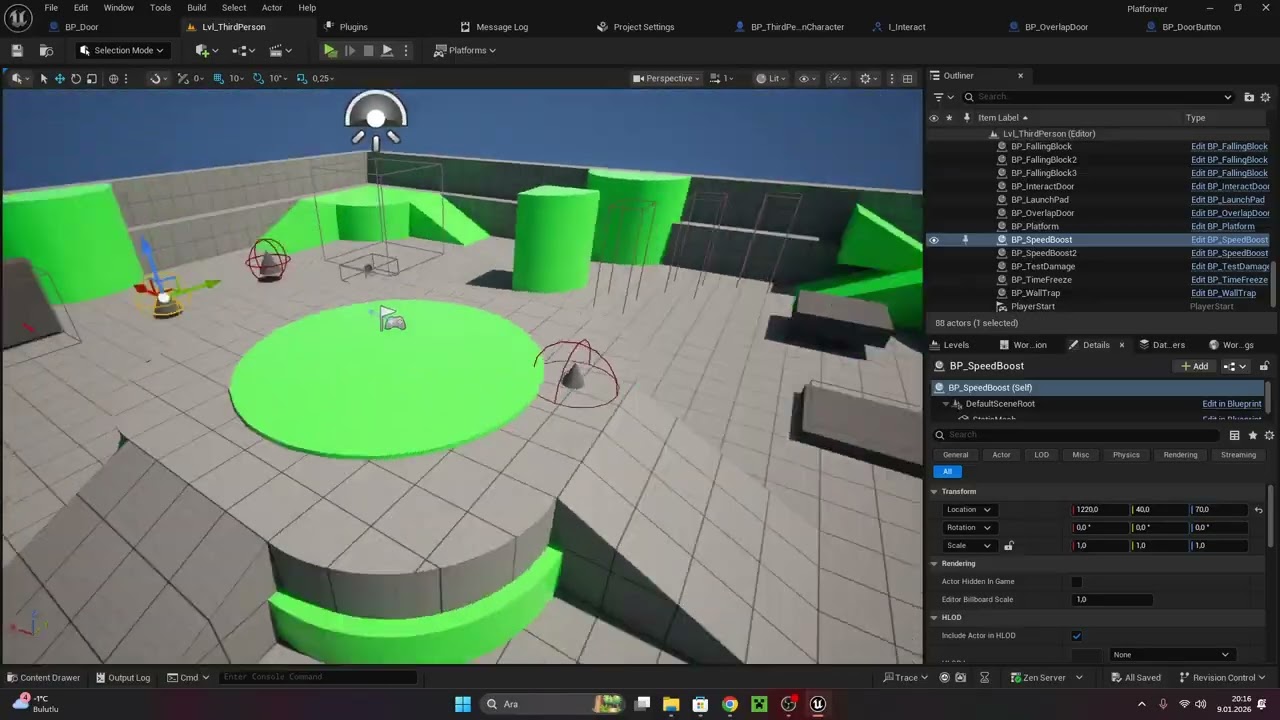The image size is (1280, 720).
Task: Click the Browse content icon next to Save
Action: pyautogui.click(x=46, y=50)
